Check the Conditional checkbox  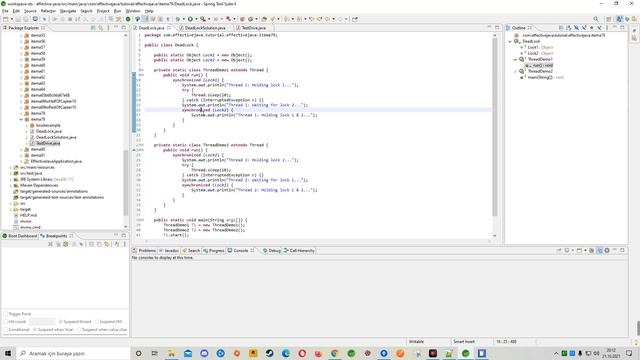click(x=6, y=329)
